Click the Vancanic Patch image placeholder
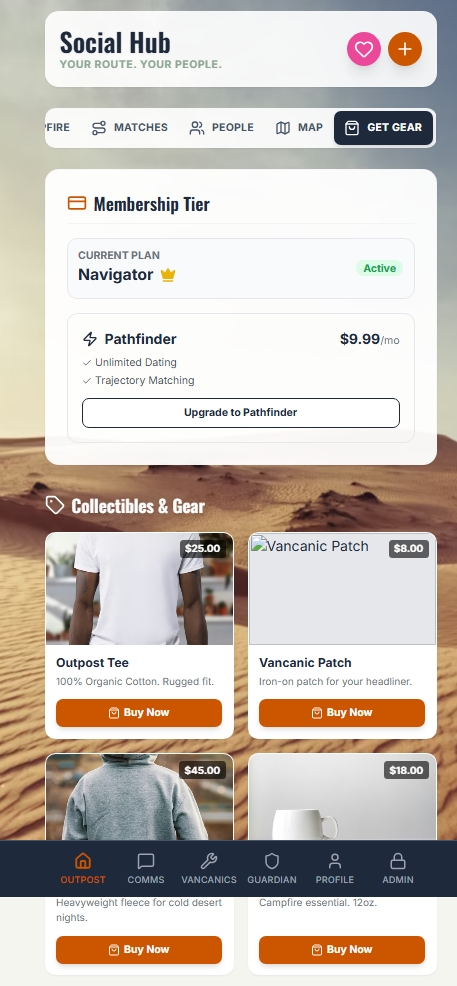457x986 pixels. click(x=343, y=589)
